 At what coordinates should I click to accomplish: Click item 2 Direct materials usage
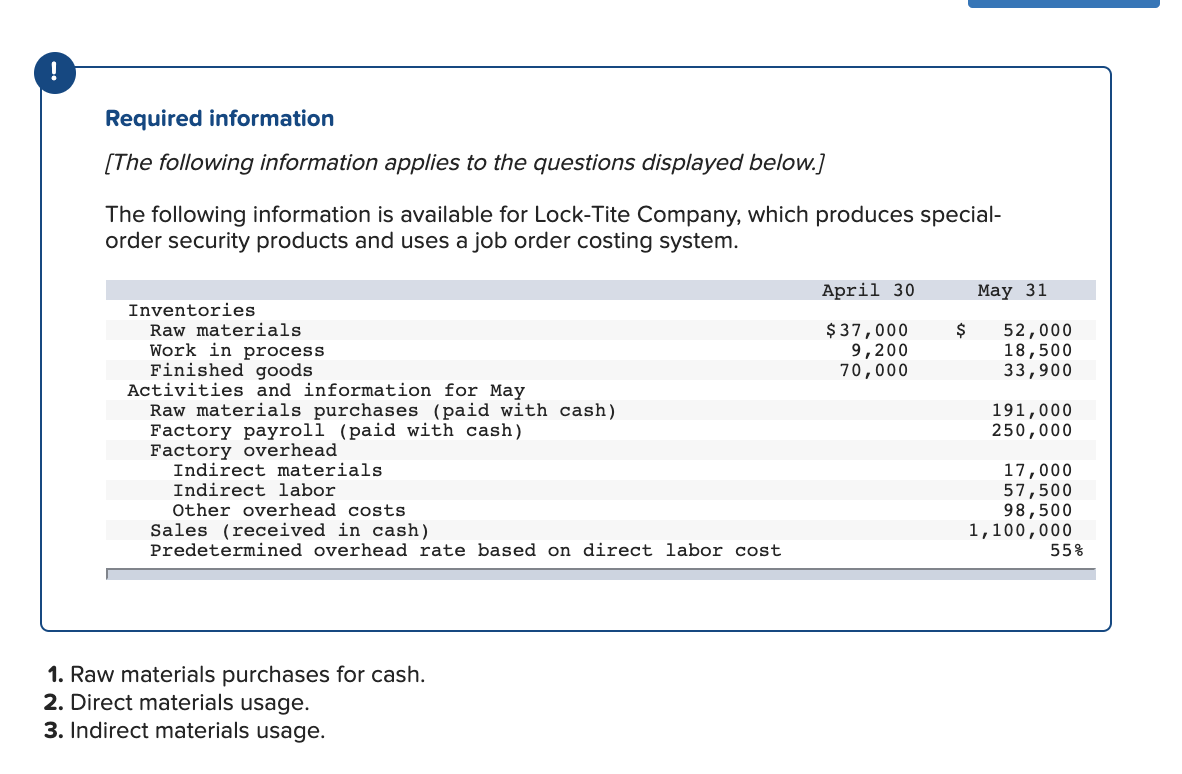click(x=176, y=702)
